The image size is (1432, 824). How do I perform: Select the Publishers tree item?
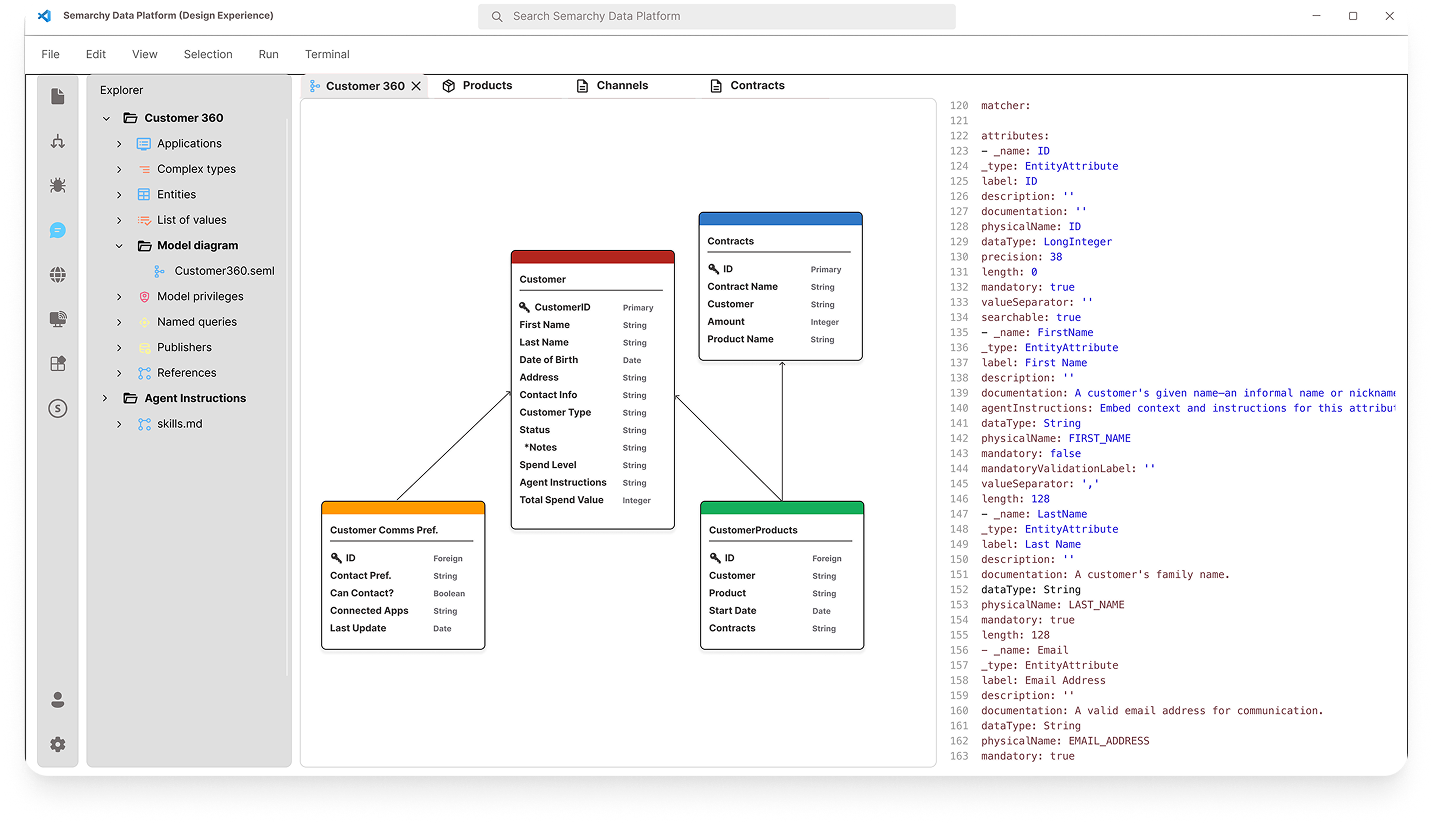[x=184, y=348]
